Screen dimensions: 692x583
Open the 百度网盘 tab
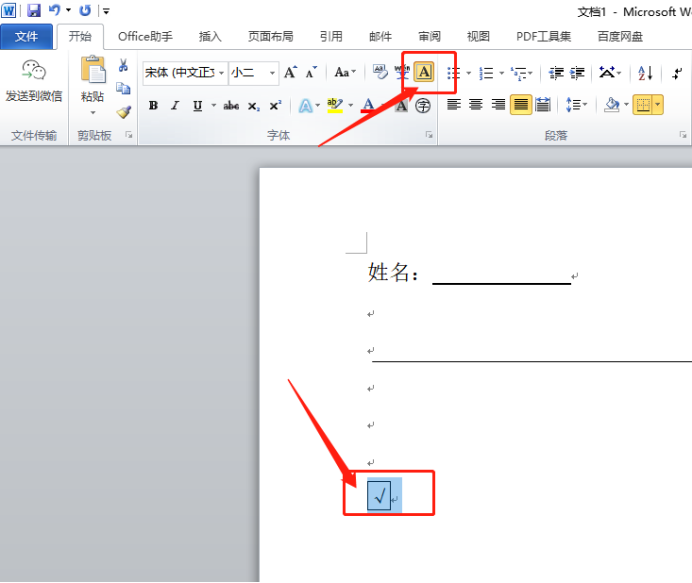pyautogui.click(x=620, y=37)
